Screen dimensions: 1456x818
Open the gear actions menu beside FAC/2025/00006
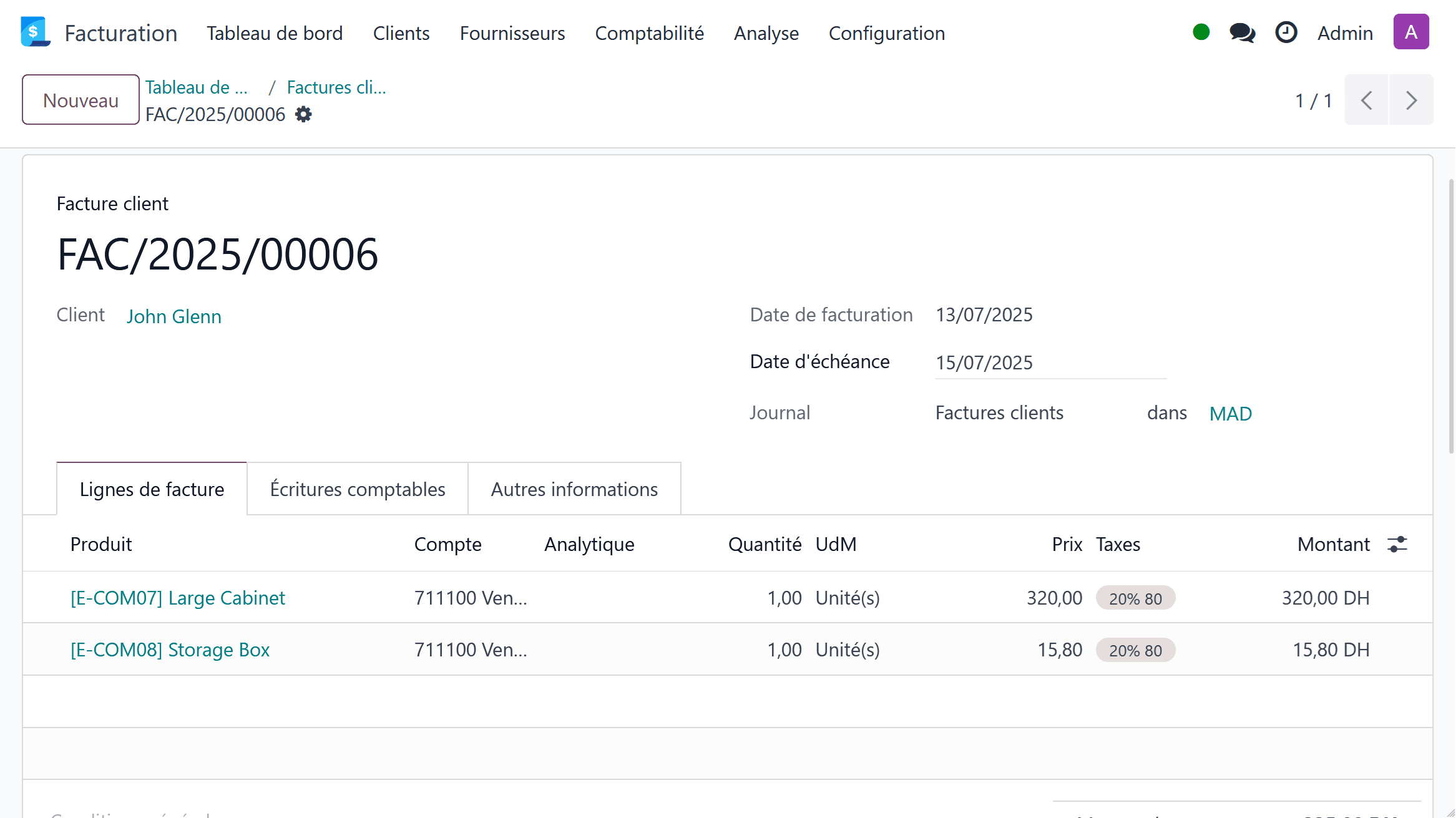click(x=303, y=115)
